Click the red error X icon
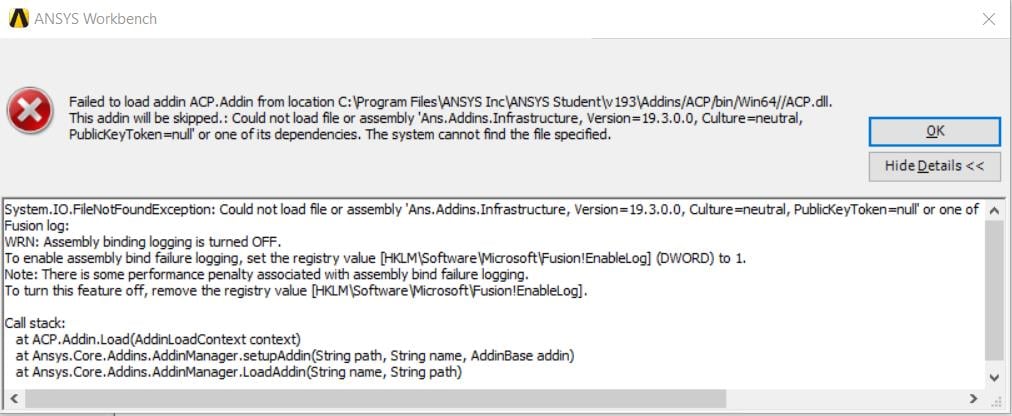Image resolution: width=1012 pixels, height=416 pixels. [31, 109]
